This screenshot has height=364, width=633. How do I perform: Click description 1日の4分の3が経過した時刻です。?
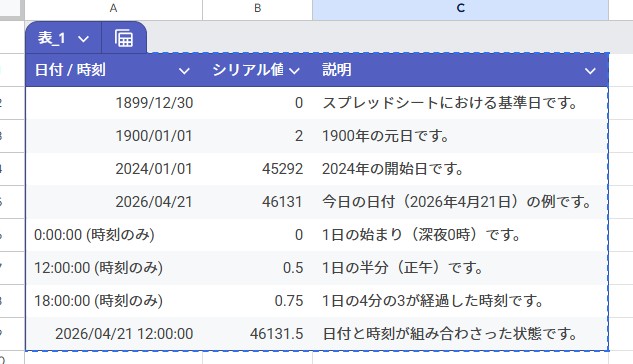pos(433,301)
